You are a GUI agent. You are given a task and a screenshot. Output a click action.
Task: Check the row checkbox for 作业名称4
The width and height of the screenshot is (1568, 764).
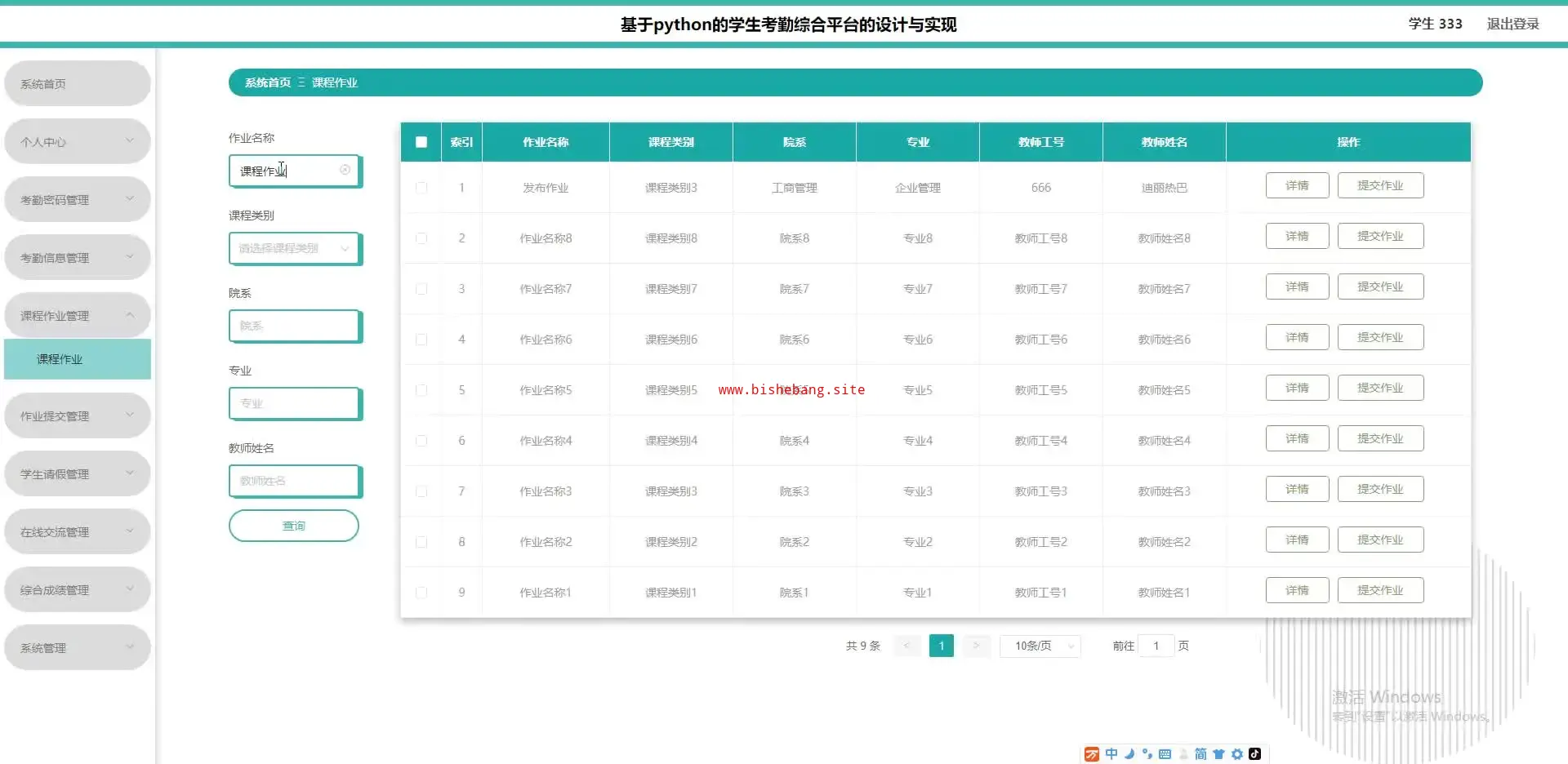[421, 441]
